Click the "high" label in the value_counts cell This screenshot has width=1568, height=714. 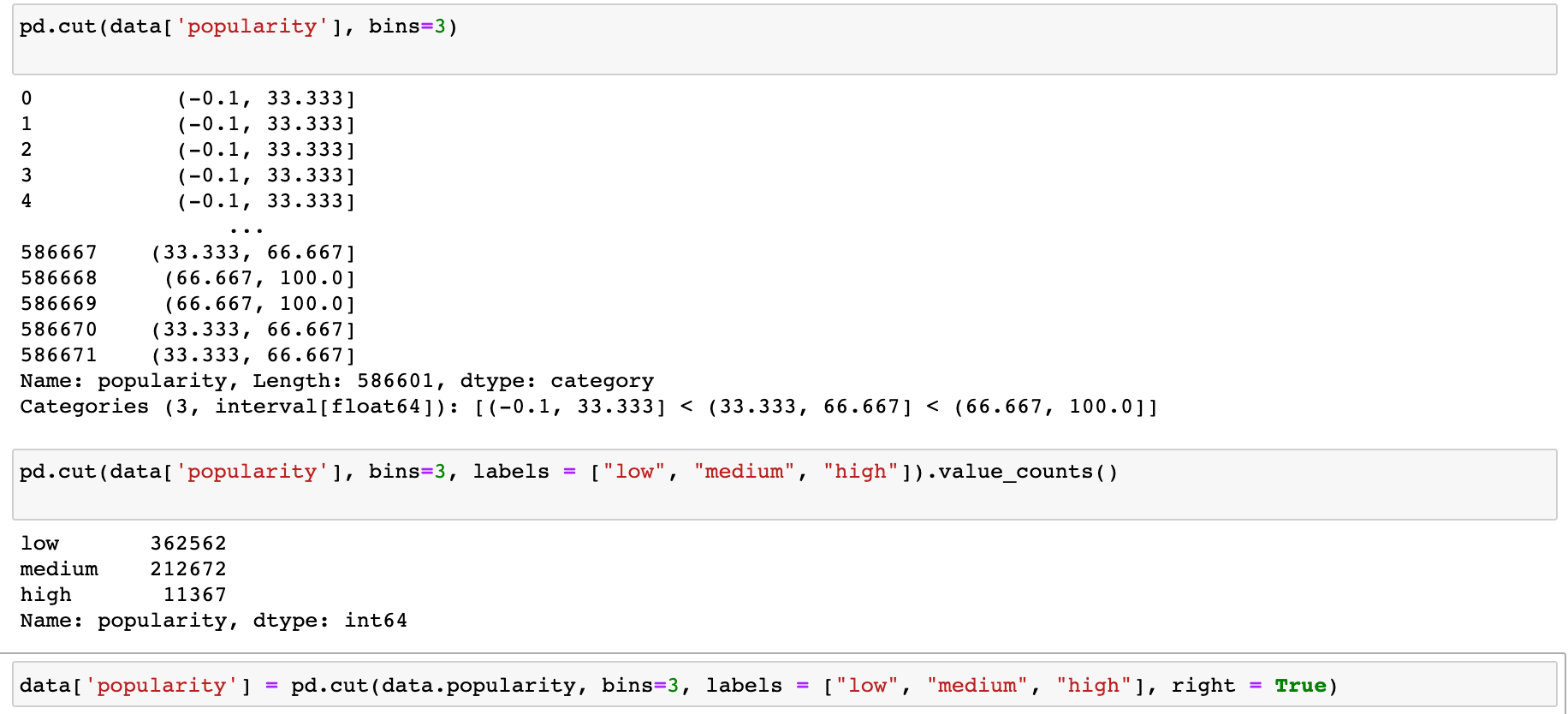pyautogui.click(x=860, y=472)
